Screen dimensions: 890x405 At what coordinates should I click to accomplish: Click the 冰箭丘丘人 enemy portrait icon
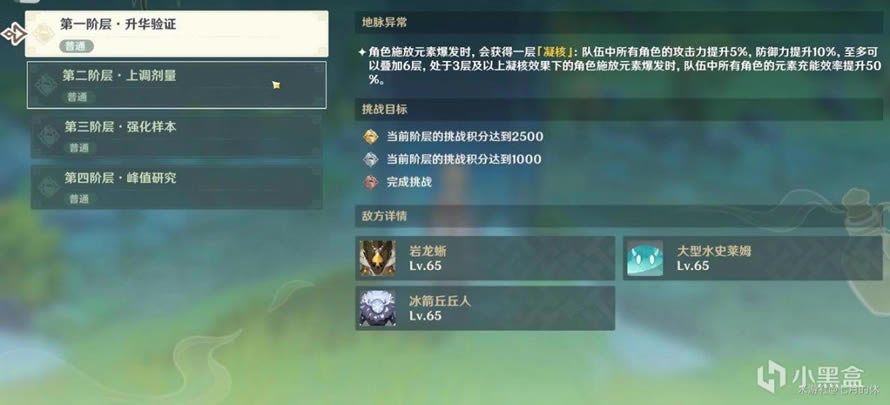pyautogui.click(x=377, y=307)
